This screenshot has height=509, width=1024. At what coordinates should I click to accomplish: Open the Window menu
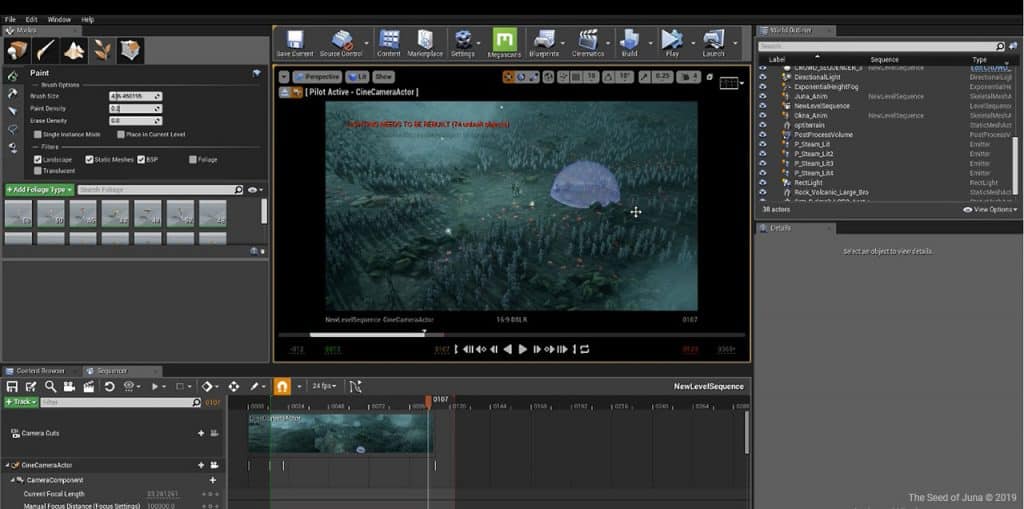[x=59, y=20]
